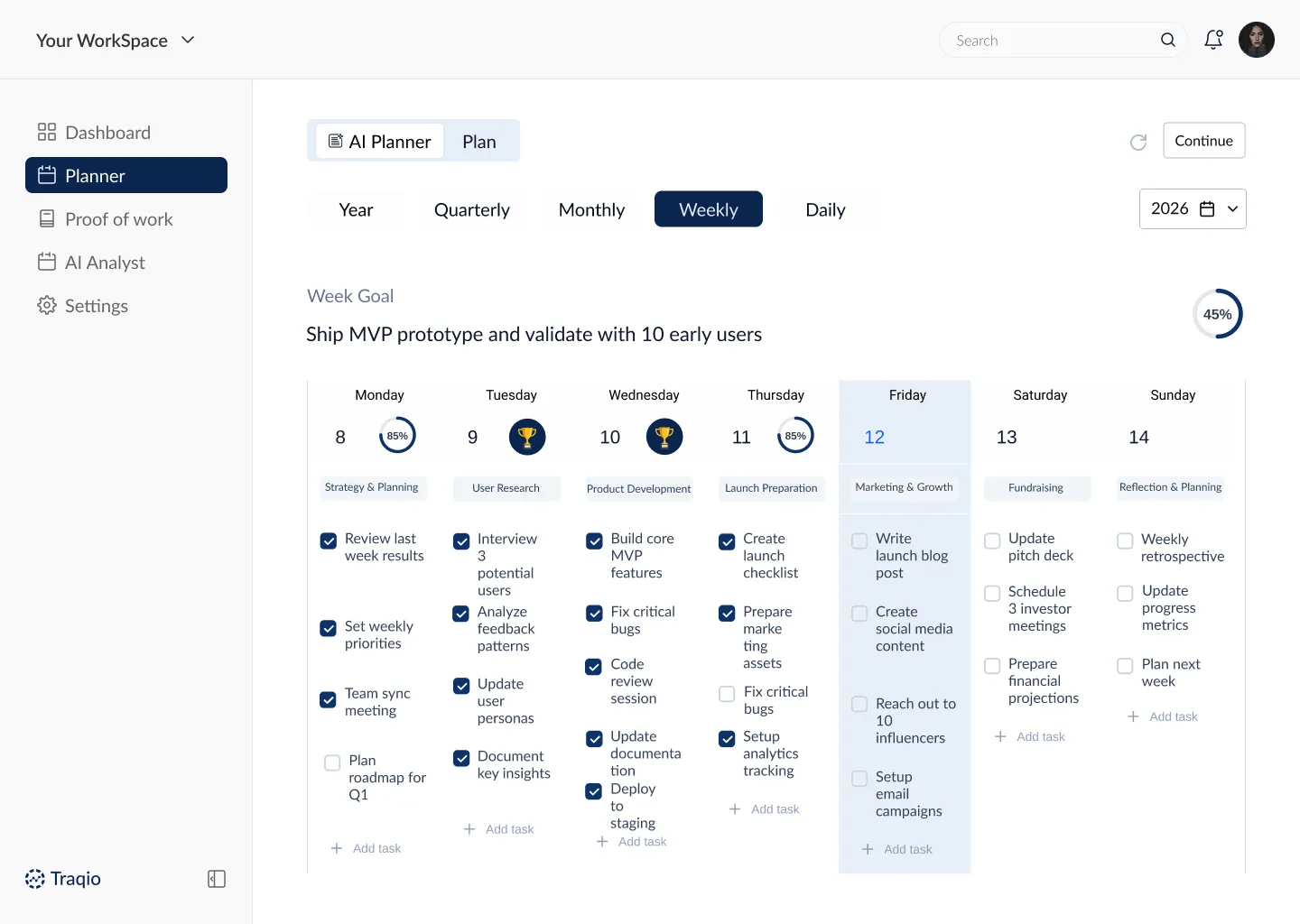Switch to the Monthly view tab
Screen dimensions: 1300x924
(591, 209)
